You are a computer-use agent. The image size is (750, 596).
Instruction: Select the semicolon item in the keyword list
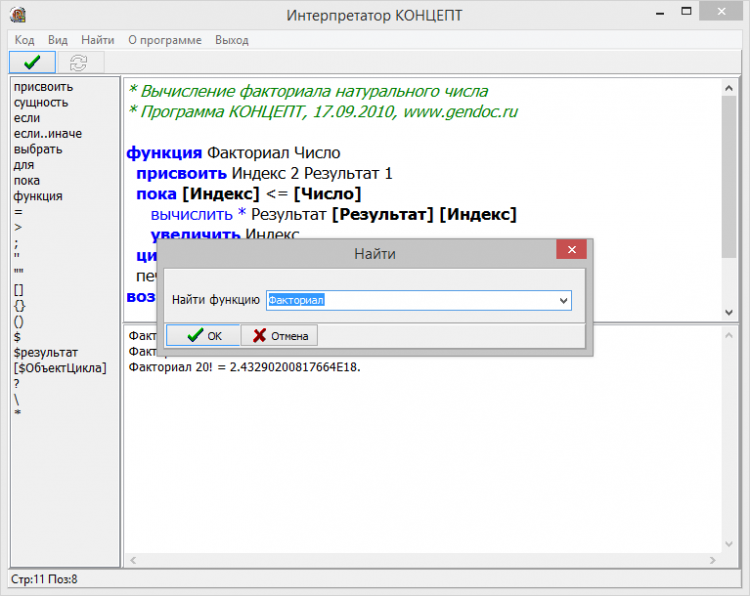16,243
